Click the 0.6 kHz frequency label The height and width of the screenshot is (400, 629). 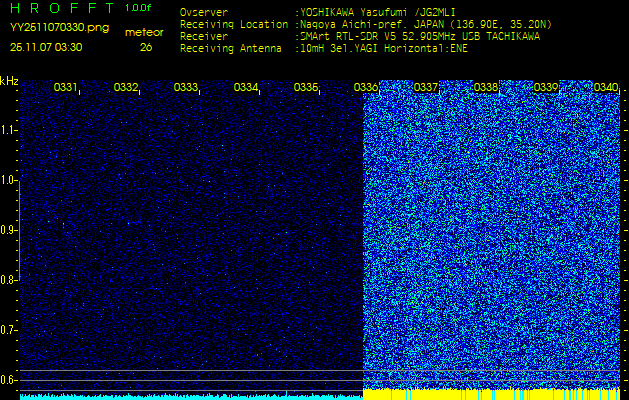click(8, 380)
